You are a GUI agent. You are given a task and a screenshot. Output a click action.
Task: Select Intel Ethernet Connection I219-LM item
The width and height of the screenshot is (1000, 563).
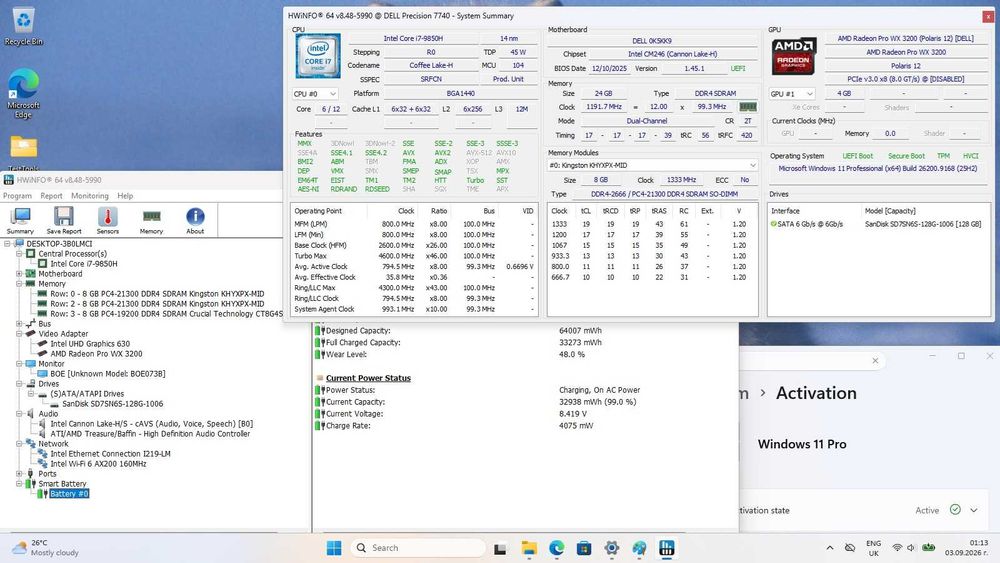pos(110,454)
